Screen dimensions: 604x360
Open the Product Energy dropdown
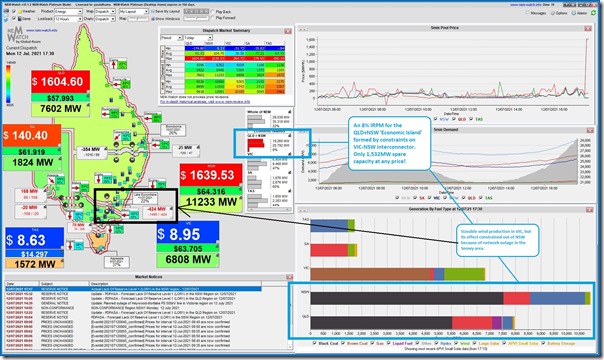[69, 12]
